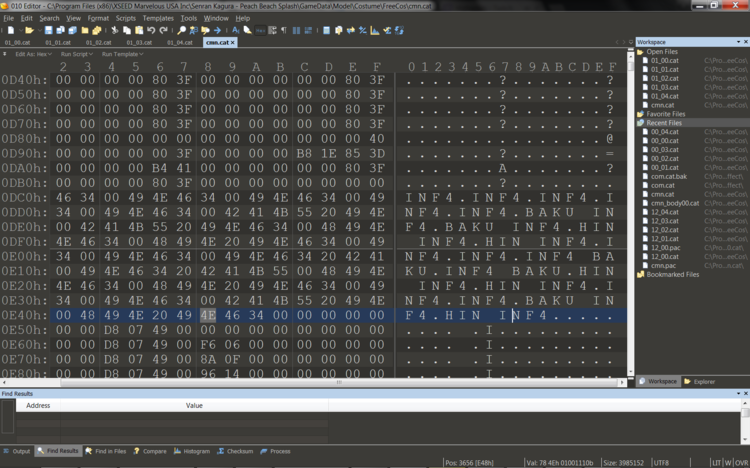Viewport: 750px width, 468px height.
Task: Select com.cat.bak in Recent Files
Action: (x=669, y=177)
